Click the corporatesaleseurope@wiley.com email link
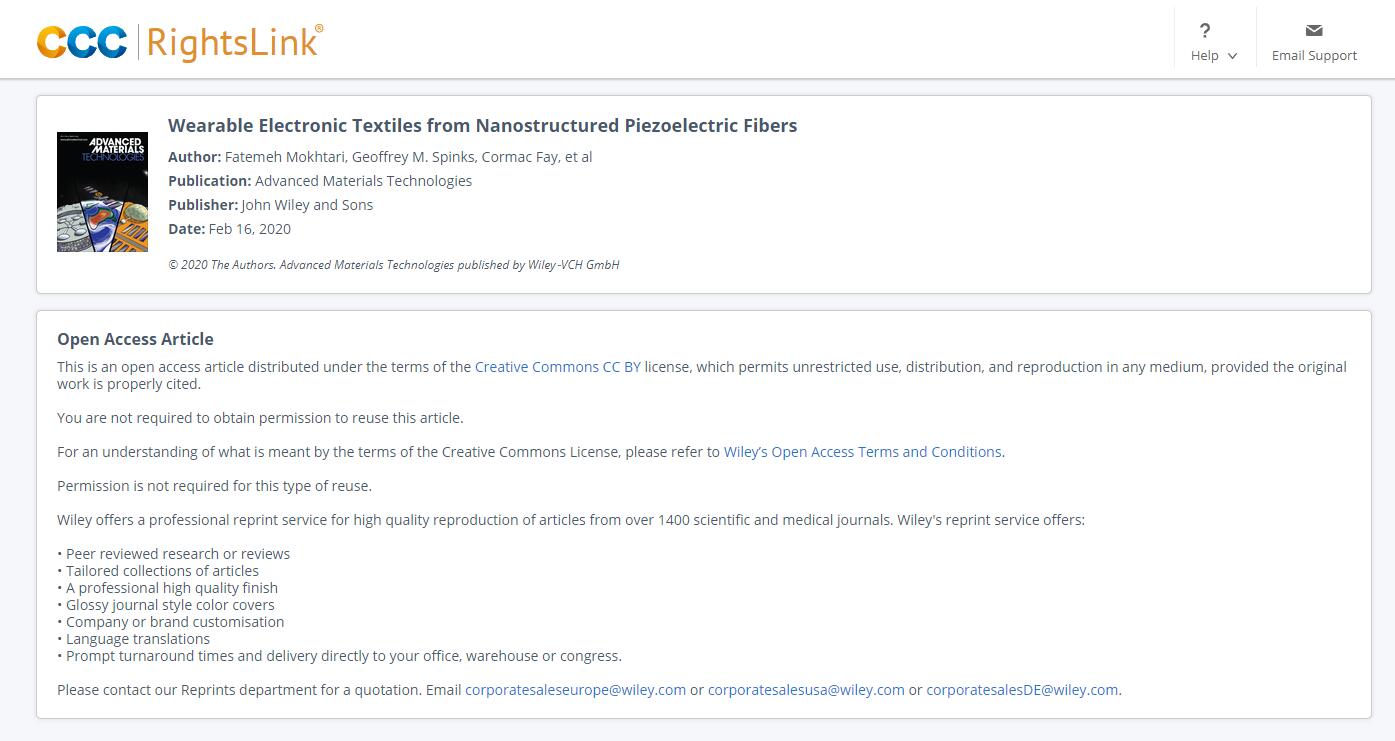The height and width of the screenshot is (741, 1395). [575, 690]
